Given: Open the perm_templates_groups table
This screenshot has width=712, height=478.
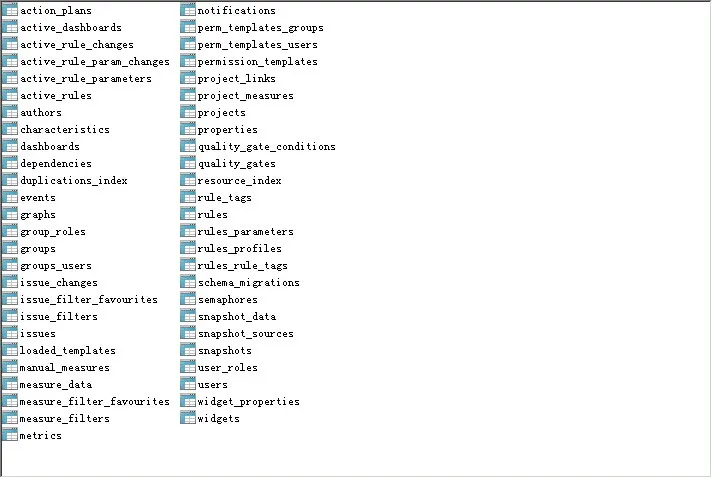Looking at the screenshot, I should [261, 28].
